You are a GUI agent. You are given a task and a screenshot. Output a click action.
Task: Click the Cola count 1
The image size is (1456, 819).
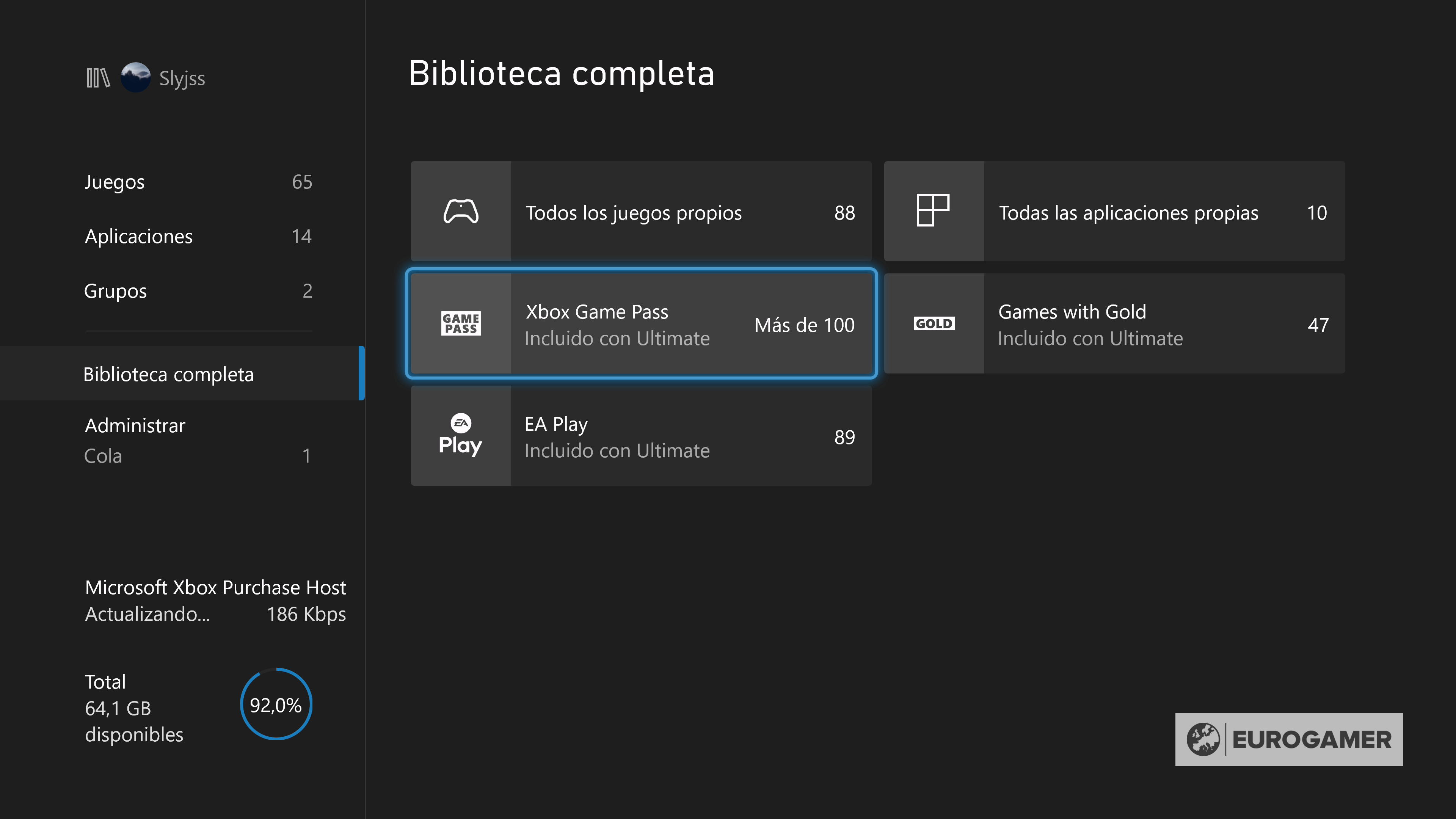(x=306, y=456)
